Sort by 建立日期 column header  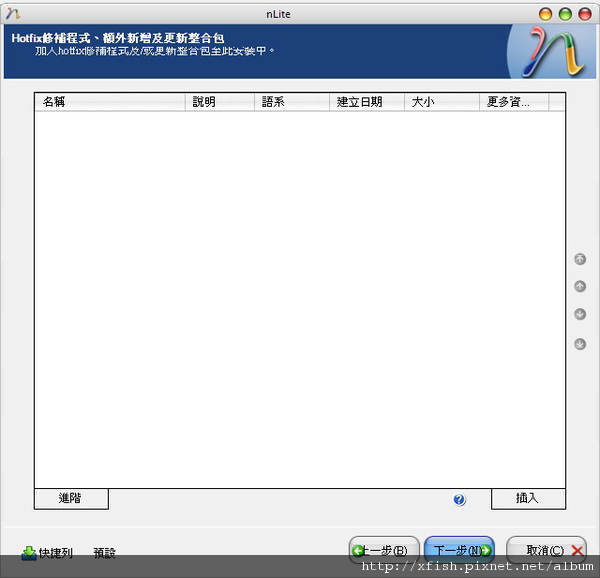point(367,102)
